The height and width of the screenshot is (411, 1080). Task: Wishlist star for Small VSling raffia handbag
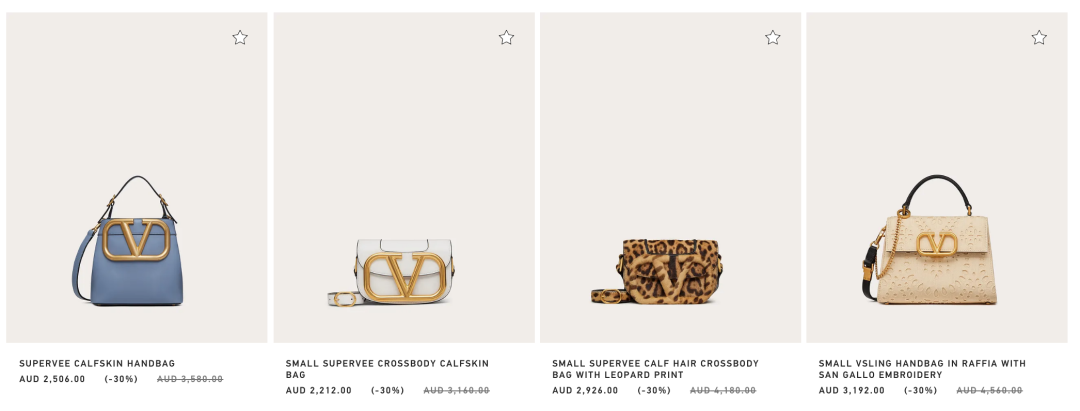(x=1039, y=38)
